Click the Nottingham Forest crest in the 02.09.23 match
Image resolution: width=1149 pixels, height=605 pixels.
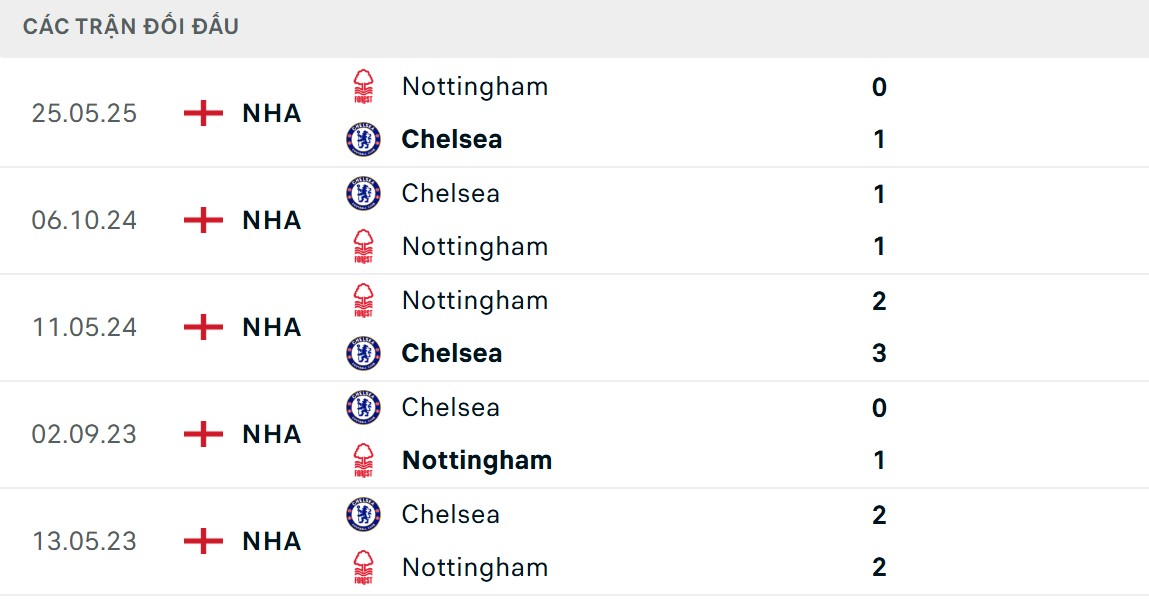click(x=363, y=460)
